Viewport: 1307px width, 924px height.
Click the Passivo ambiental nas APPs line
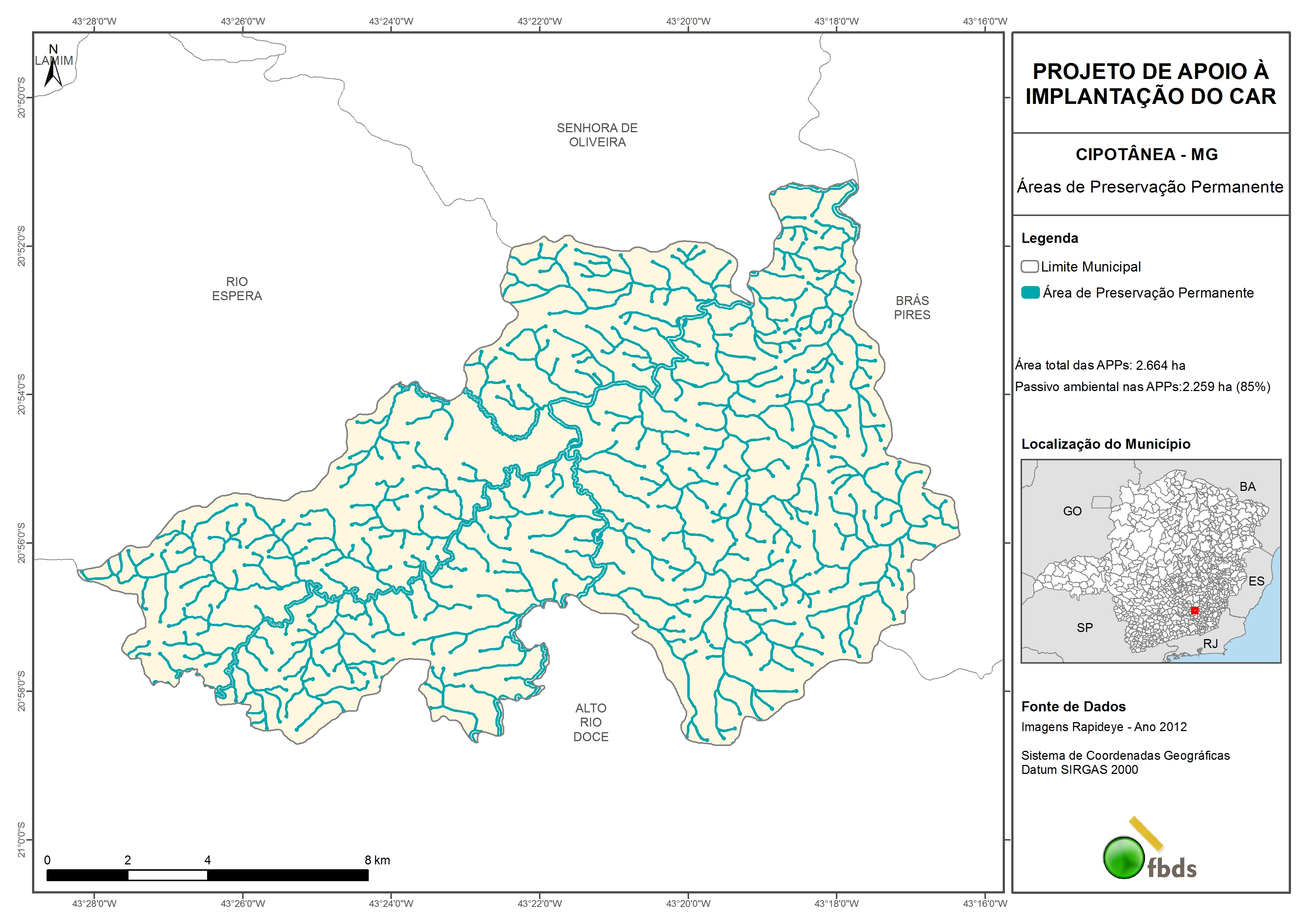(1142, 387)
